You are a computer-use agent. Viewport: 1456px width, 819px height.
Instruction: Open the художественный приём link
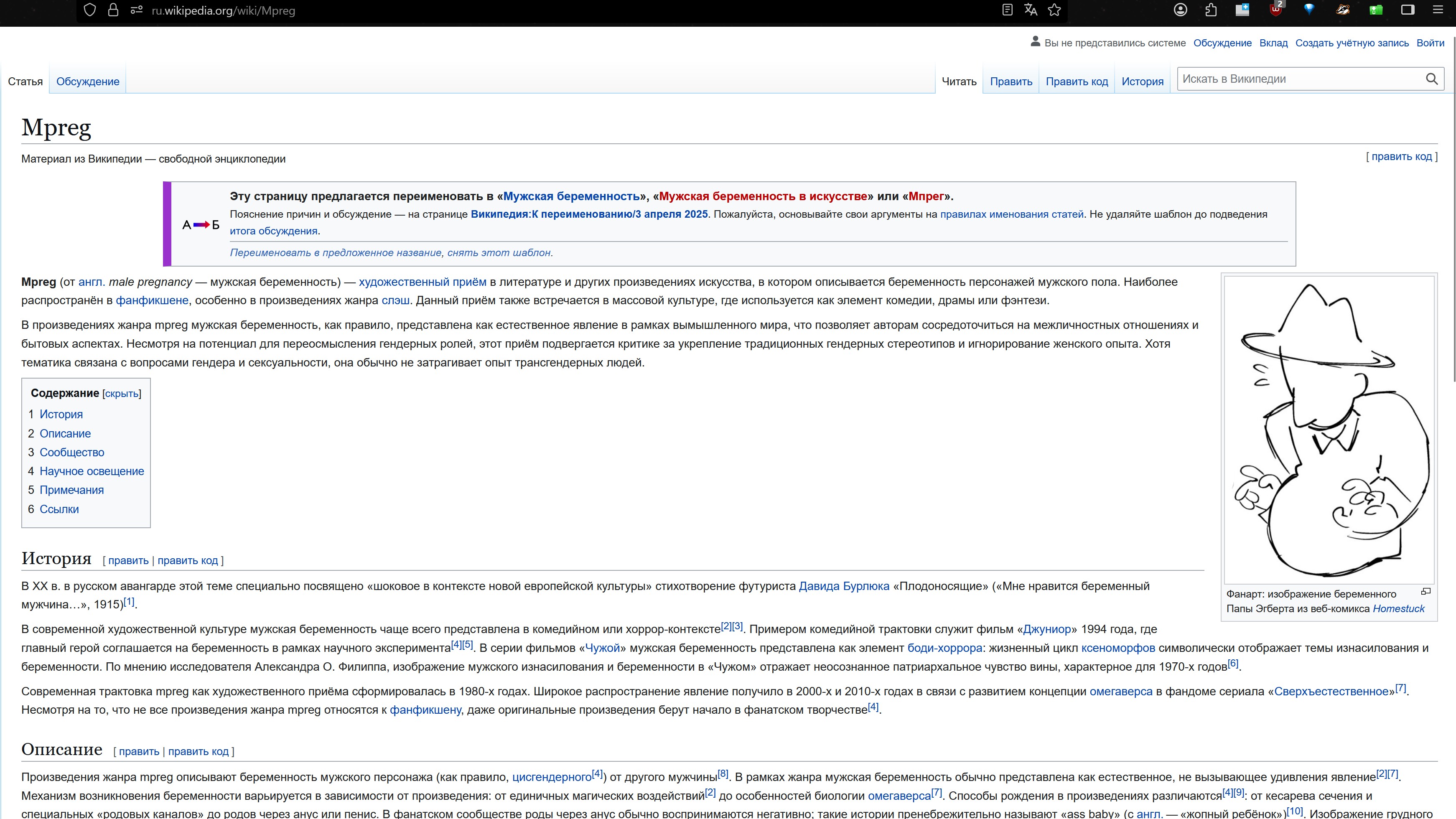422,282
